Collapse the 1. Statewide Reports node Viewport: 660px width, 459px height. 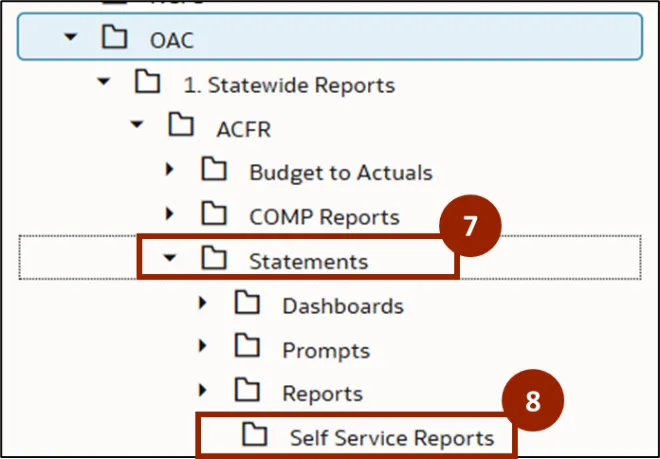[x=103, y=83]
